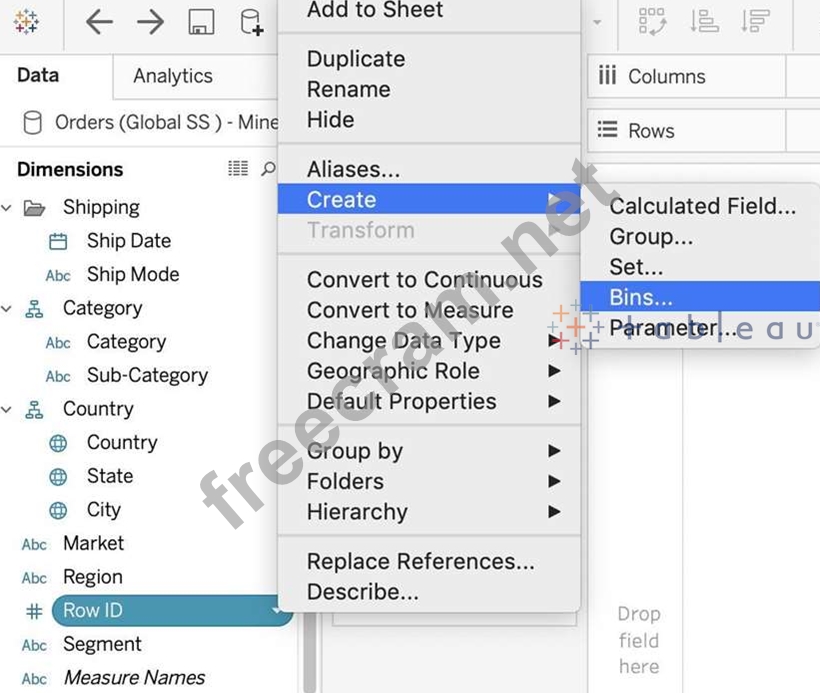820x693 pixels.
Task: Open the Describe... menu entry
Action: (362, 592)
